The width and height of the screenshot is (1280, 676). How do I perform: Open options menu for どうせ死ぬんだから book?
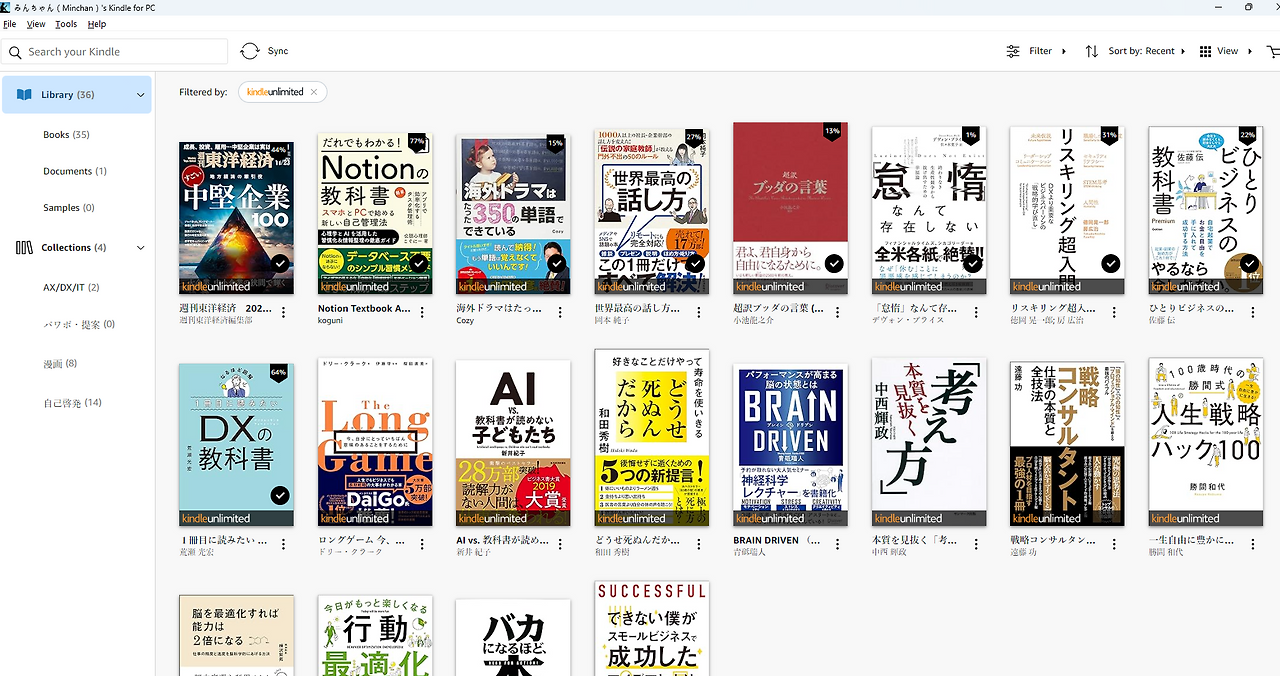coord(699,545)
